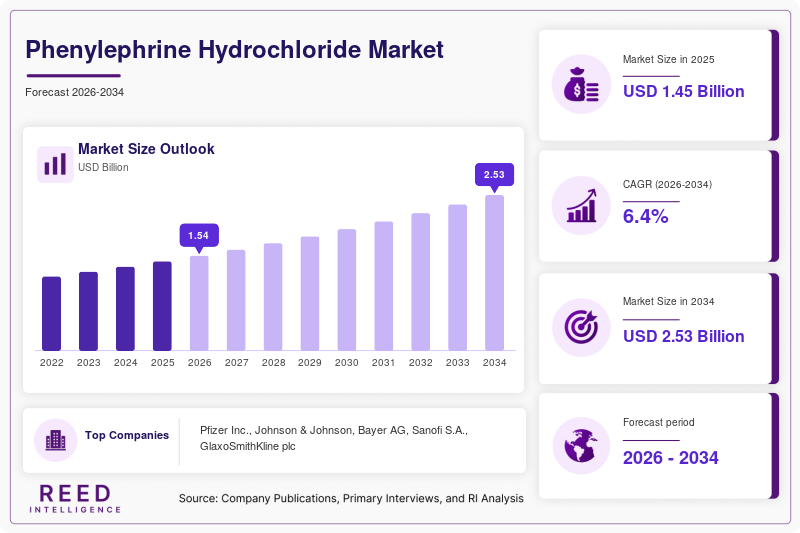Click the 2022 bar in the chart
The height and width of the screenshot is (533, 800).
52,314
